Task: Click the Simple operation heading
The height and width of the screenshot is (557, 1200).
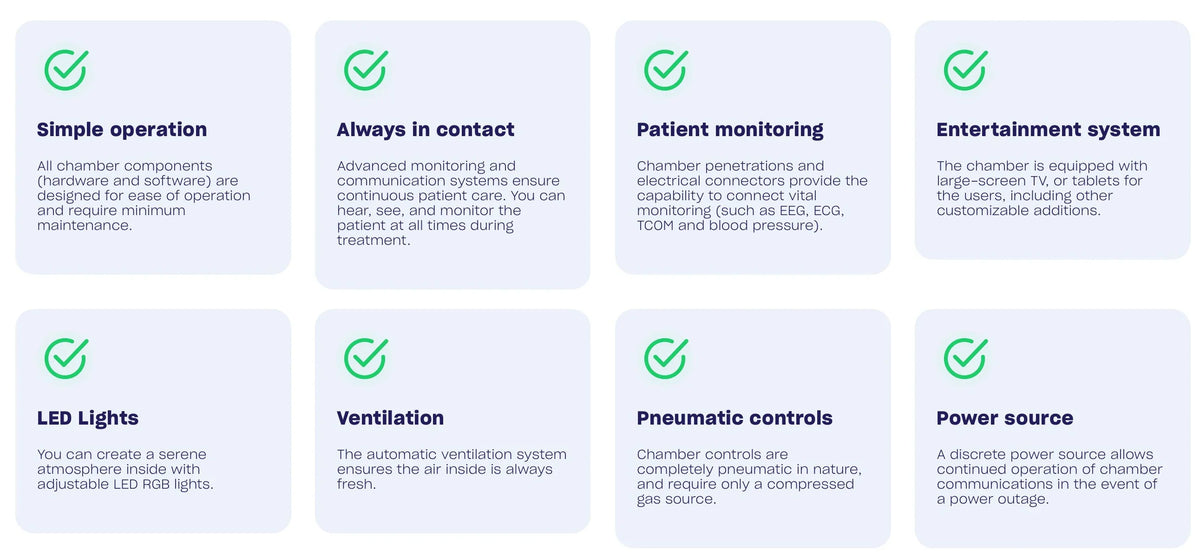Action: point(122,130)
